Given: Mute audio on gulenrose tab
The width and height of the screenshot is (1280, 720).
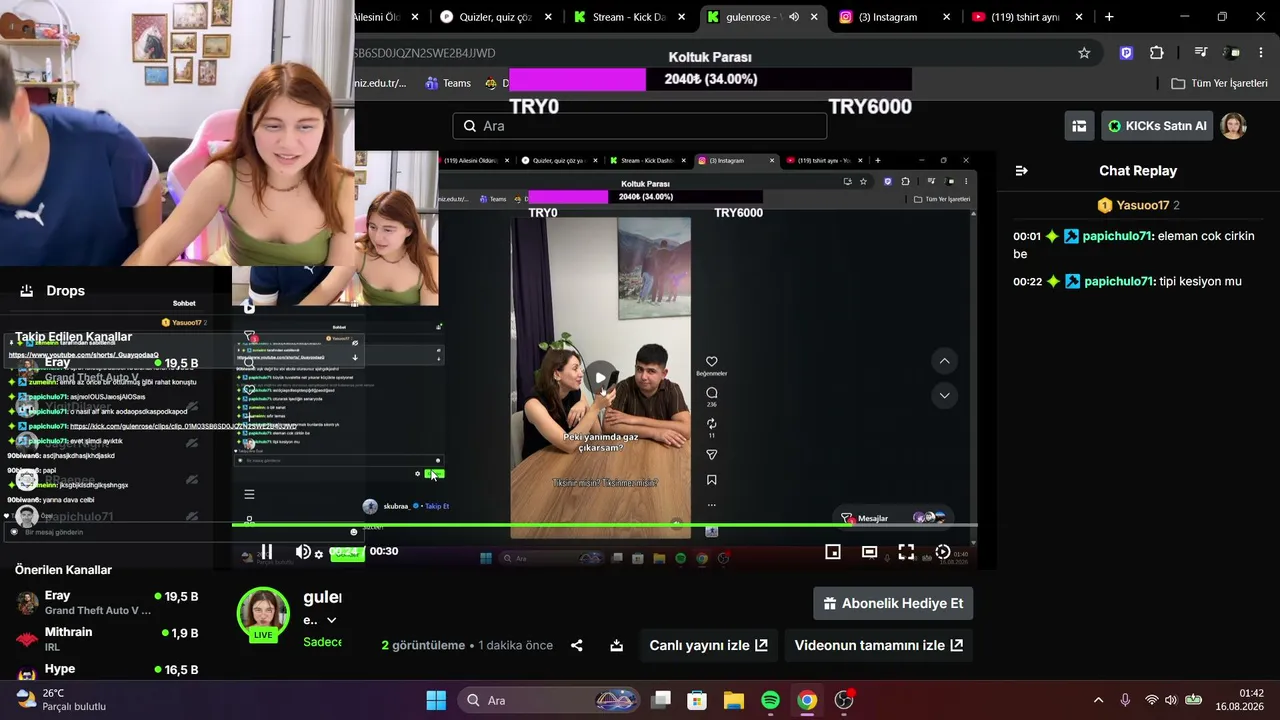Looking at the screenshot, I should 794,17.
